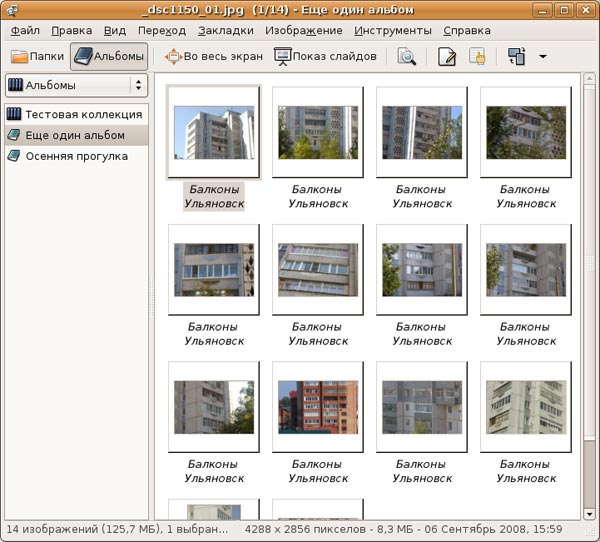
Task: Click the hand-on-page categories icon
Action: click(x=477, y=57)
